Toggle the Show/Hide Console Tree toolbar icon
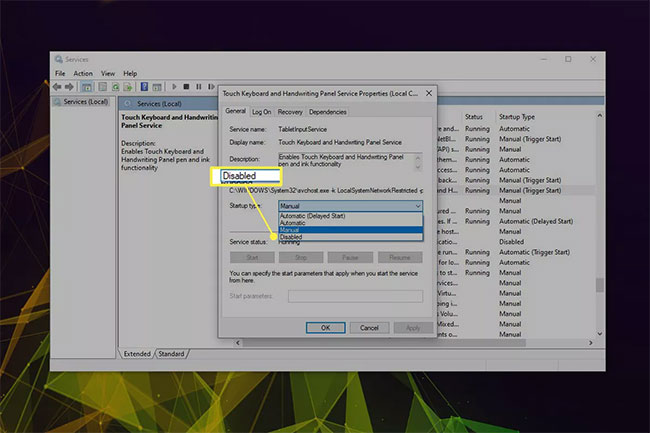Image resolution: width=650 pixels, height=433 pixels. 87,87
